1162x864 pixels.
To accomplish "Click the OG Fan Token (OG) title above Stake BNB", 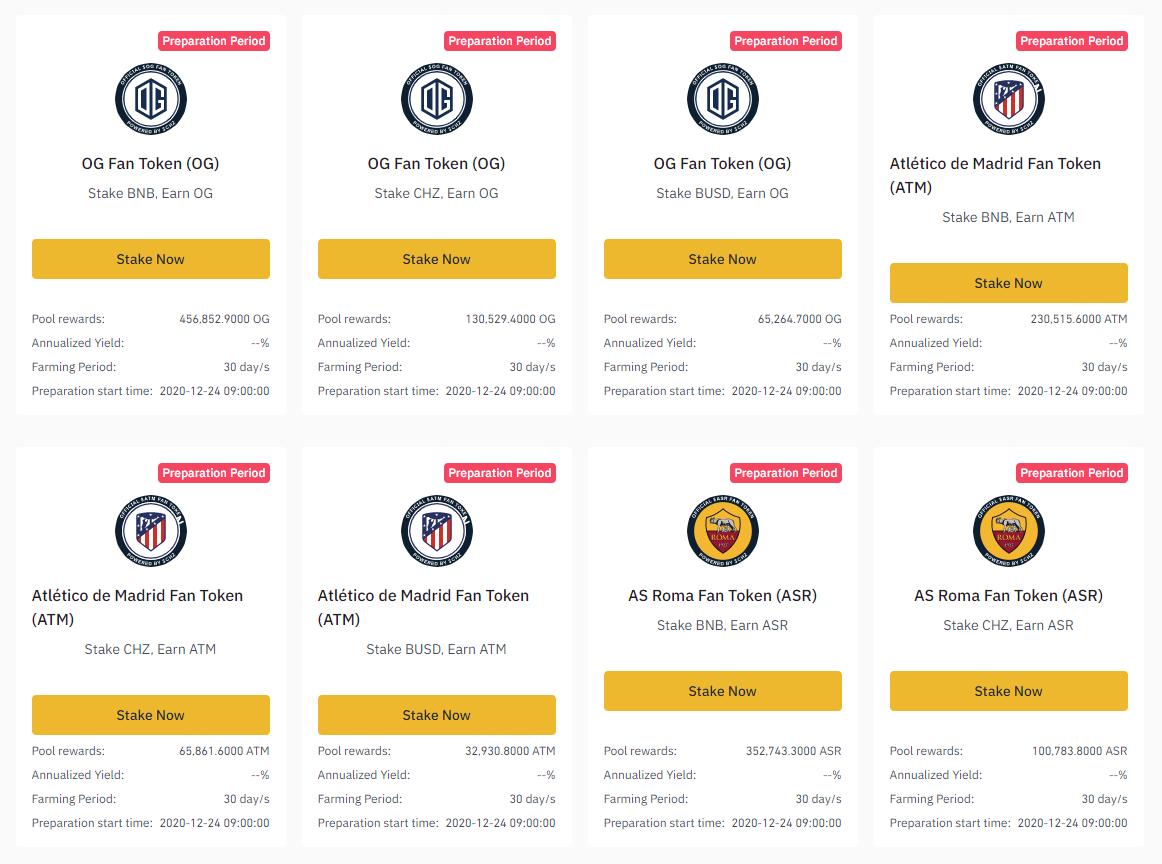I will (150, 164).
